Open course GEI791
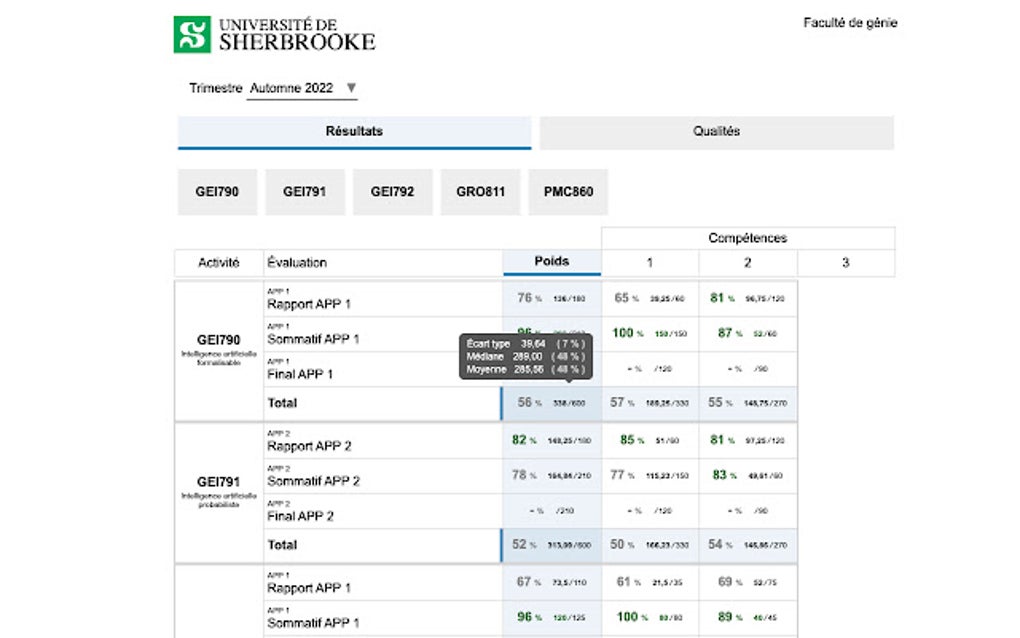 click(305, 191)
